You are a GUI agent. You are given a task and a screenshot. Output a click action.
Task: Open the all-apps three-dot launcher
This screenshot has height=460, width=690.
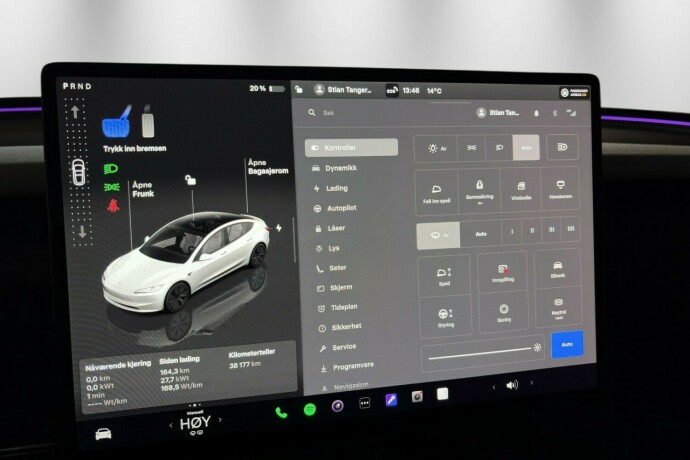(x=365, y=403)
